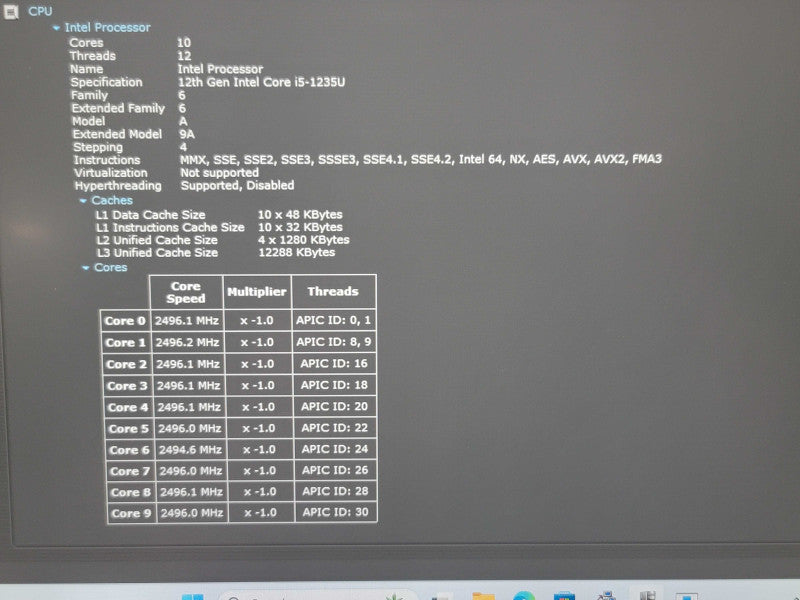The width and height of the screenshot is (800, 600).
Task: Click the Stepping label
Action: pyautogui.click(x=98, y=147)
